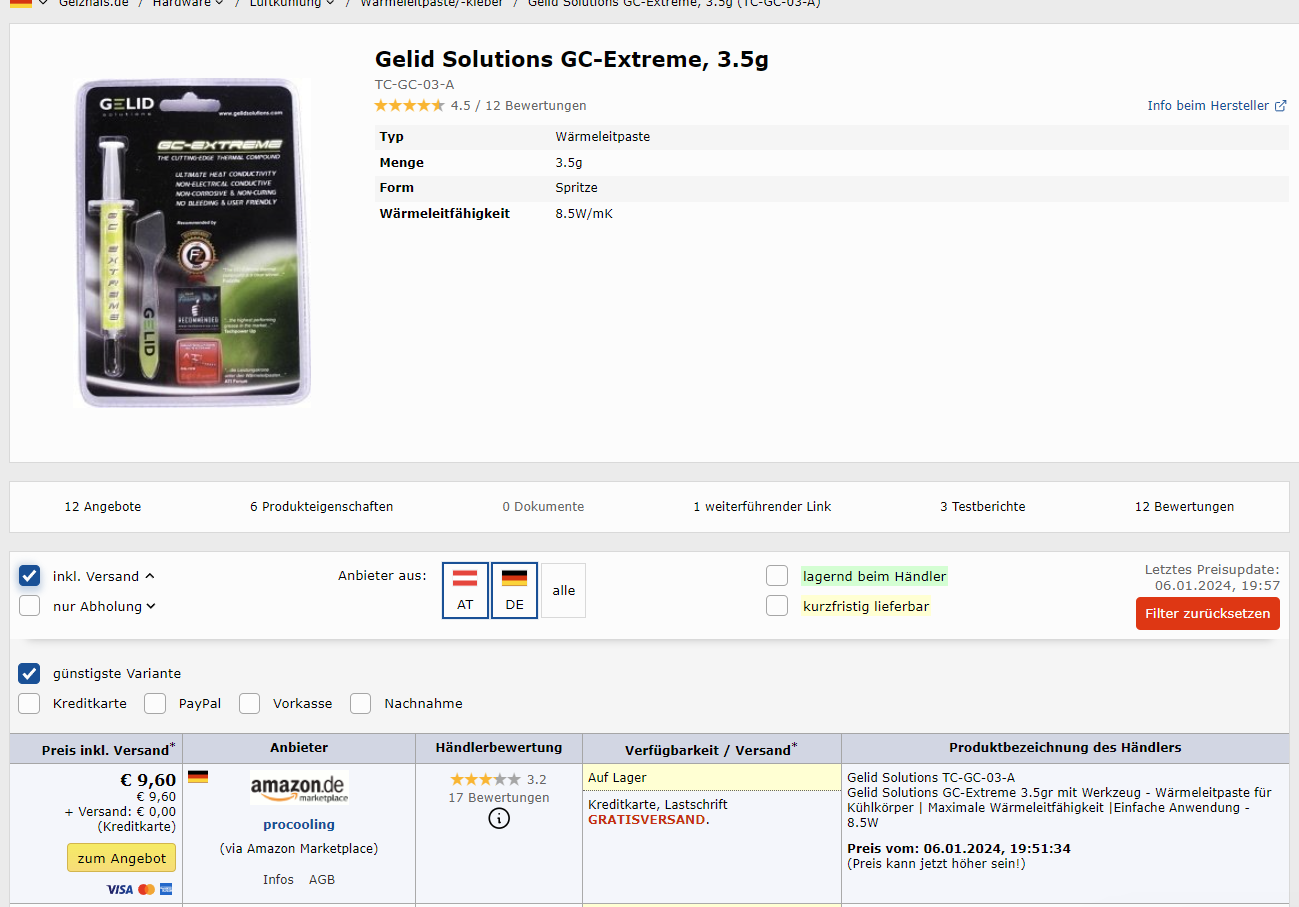Check the Nachnahme payment filter
Image resolution: width=1299 pixels, height=907 pixels.
(x=361, y=703)
